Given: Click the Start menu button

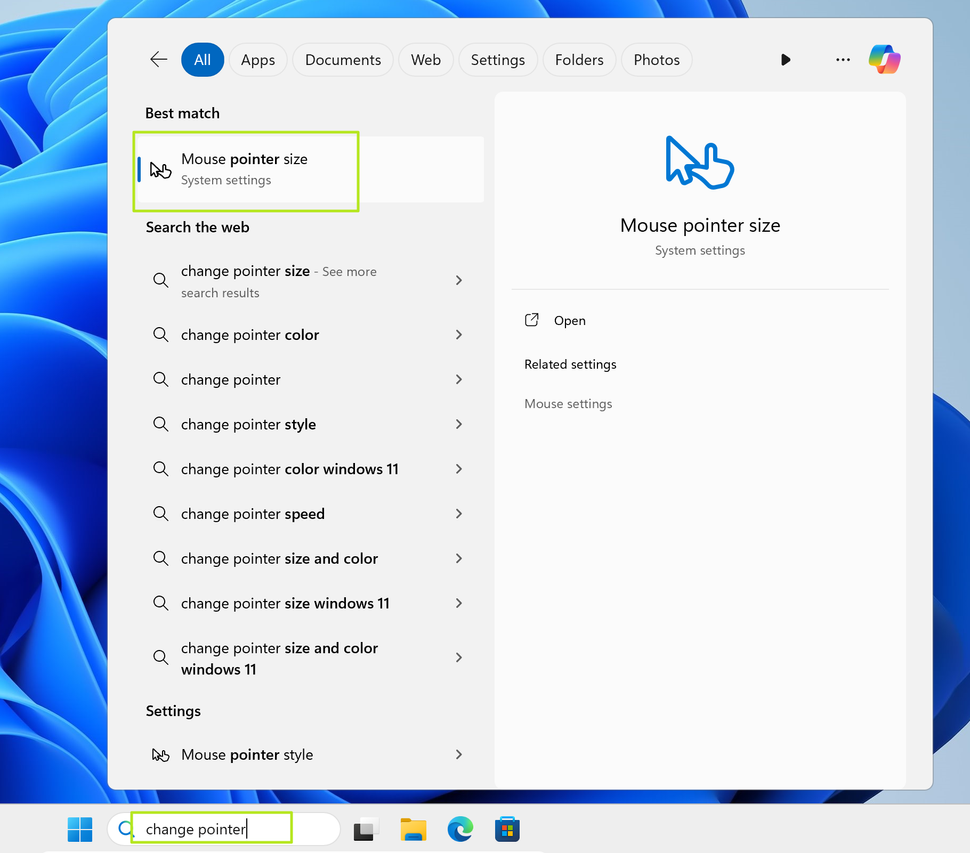Looking at the screenshot, I should point(79,829).
